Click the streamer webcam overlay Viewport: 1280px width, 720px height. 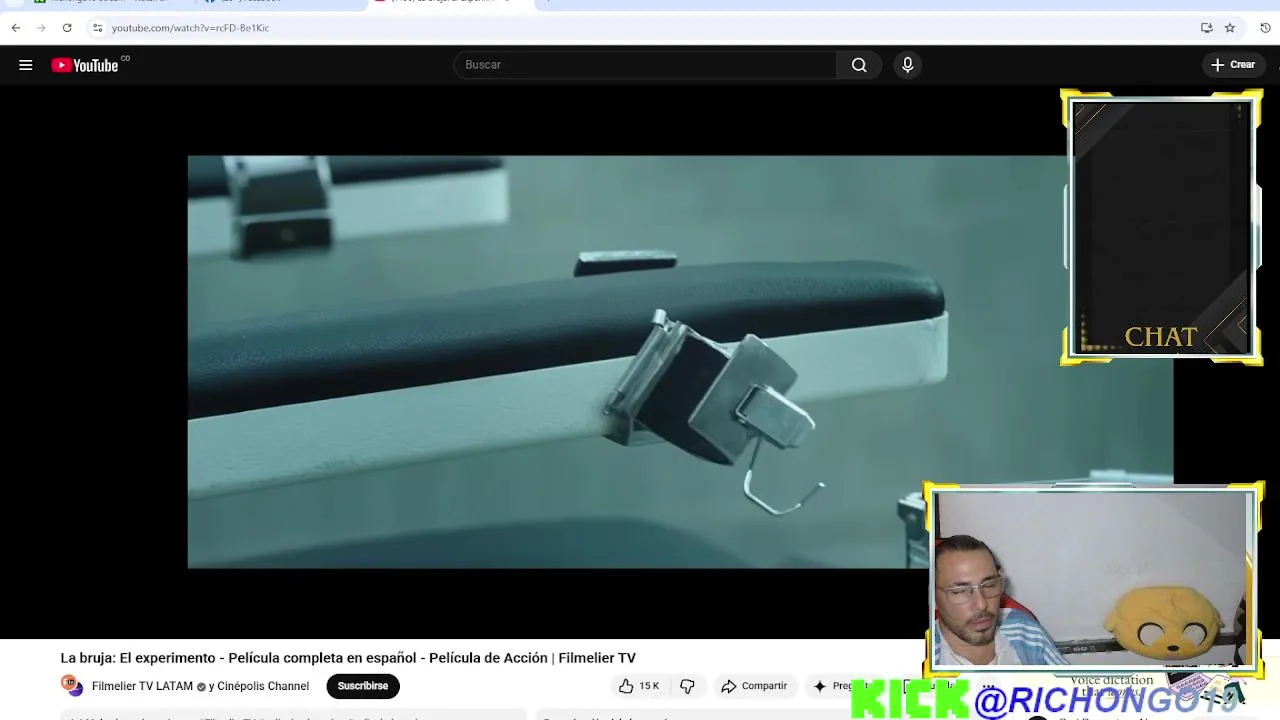click(x=1093, y=580)
